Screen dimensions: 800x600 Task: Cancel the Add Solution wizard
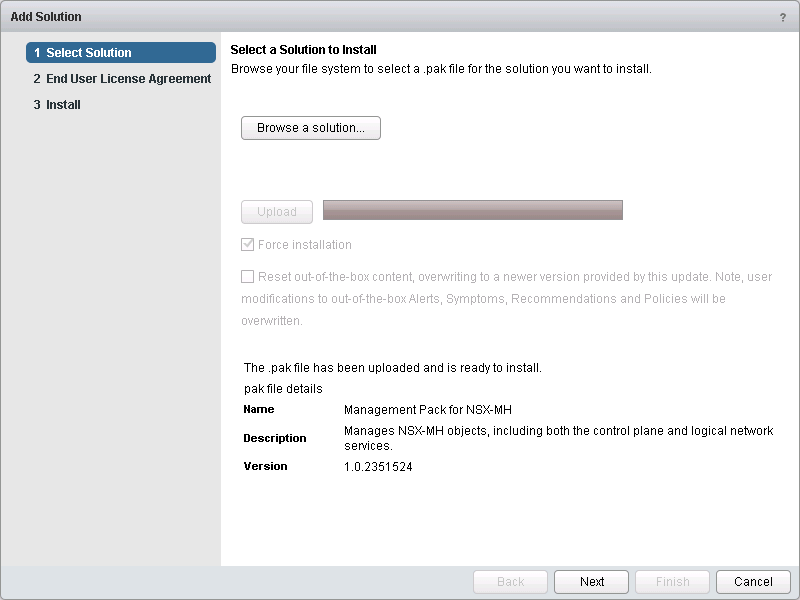(753, 582)
